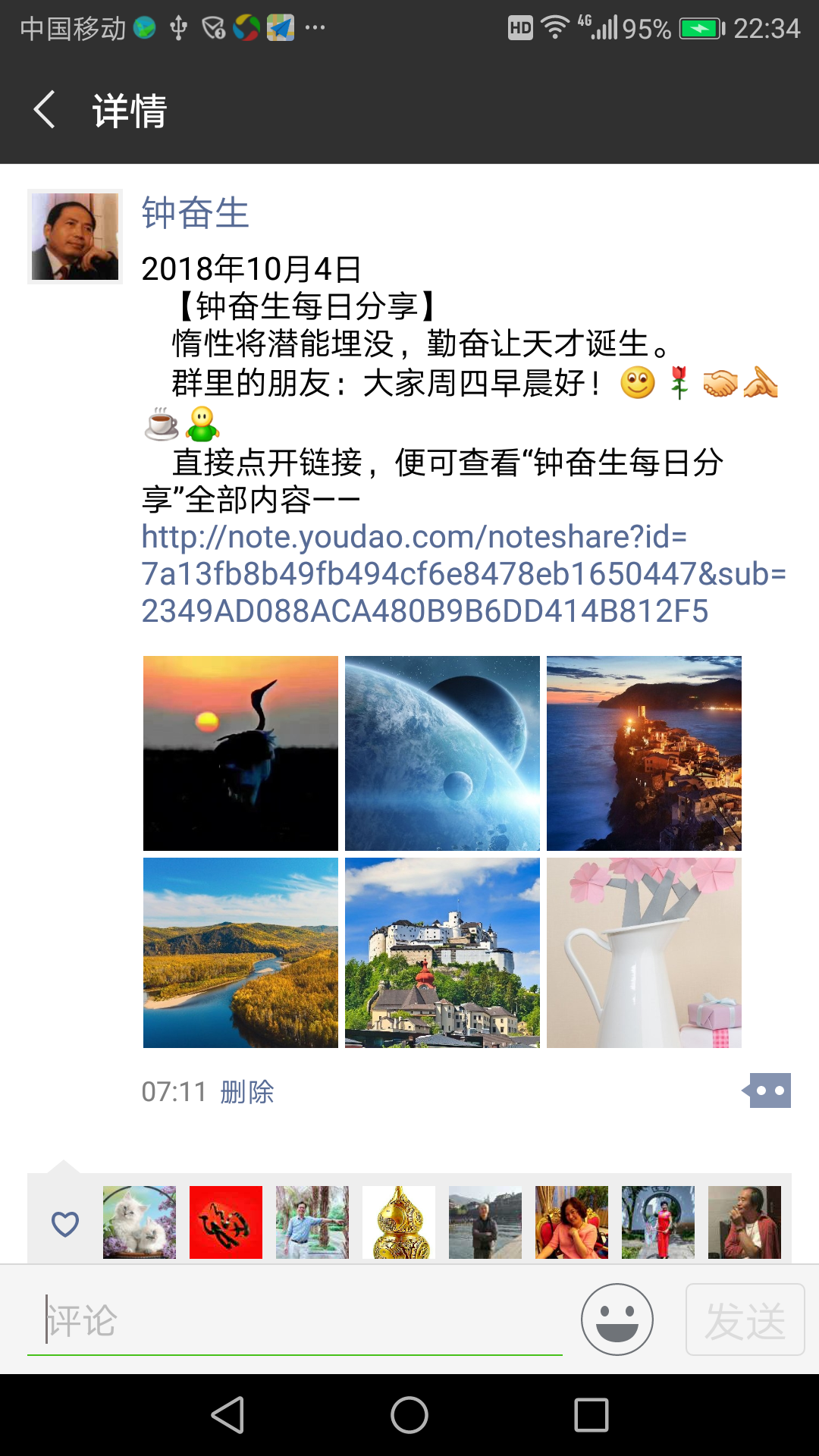The height and width of the screenshot is (1456, 819).
Task: Tap Android home circle button
Action: (409, 1415)
